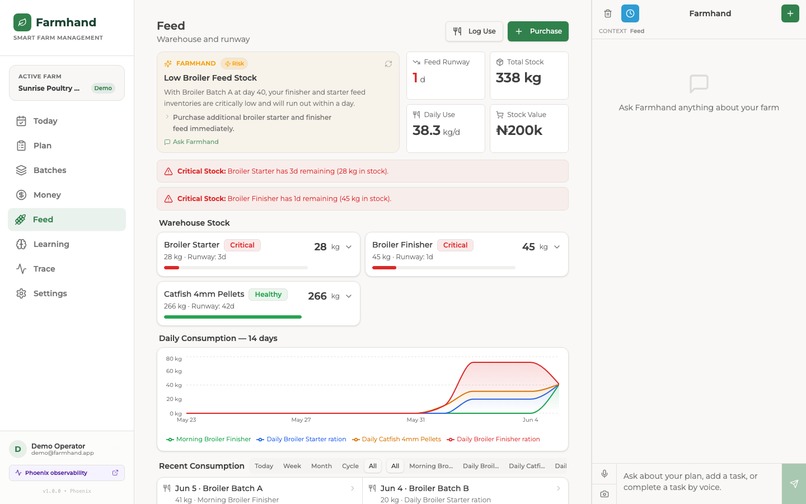Open chat history clock icon
The height and width of the screenshot is (504, 806).
(x=630, y=13)
